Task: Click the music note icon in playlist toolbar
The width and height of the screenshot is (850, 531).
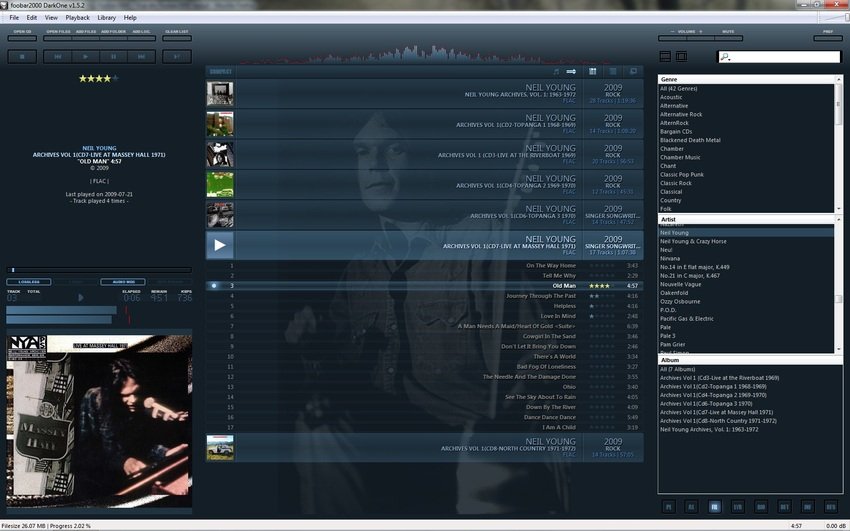Action: coord(556,72)
